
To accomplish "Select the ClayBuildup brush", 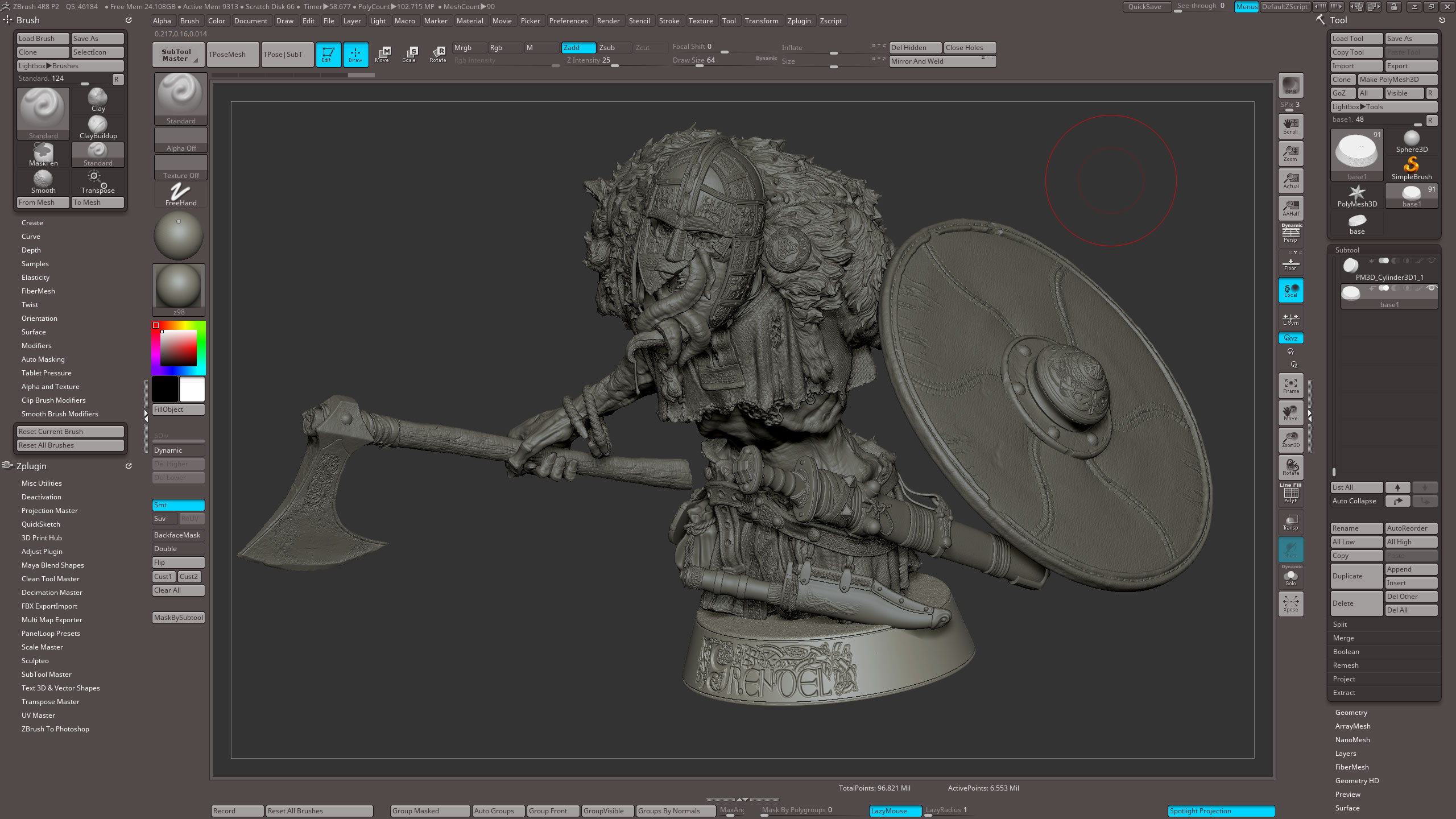I will click(98, 127).
